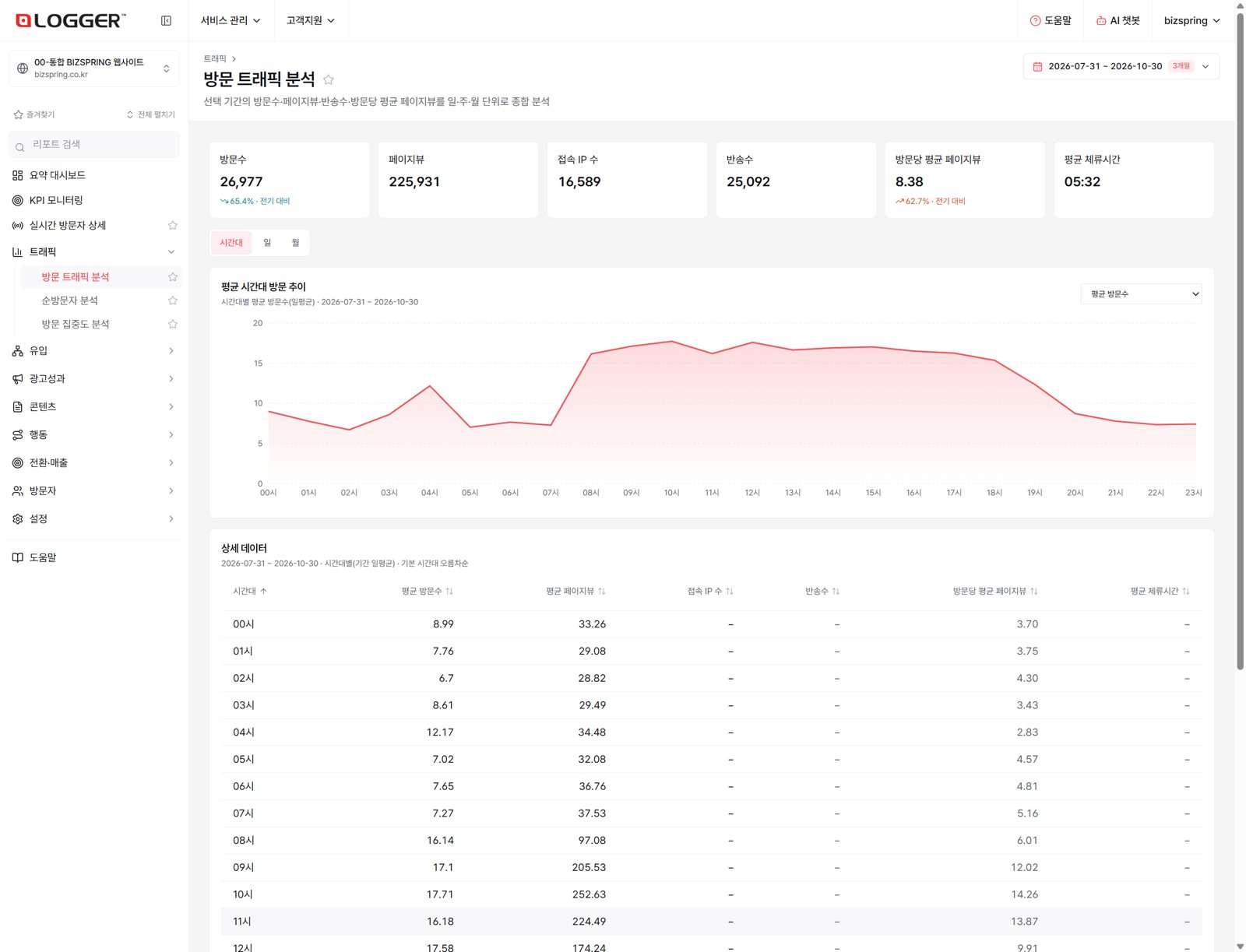Click the 요약 대시보드 grid icon
The width and height of the screenshot is (1246, 952).
point(18,176)
